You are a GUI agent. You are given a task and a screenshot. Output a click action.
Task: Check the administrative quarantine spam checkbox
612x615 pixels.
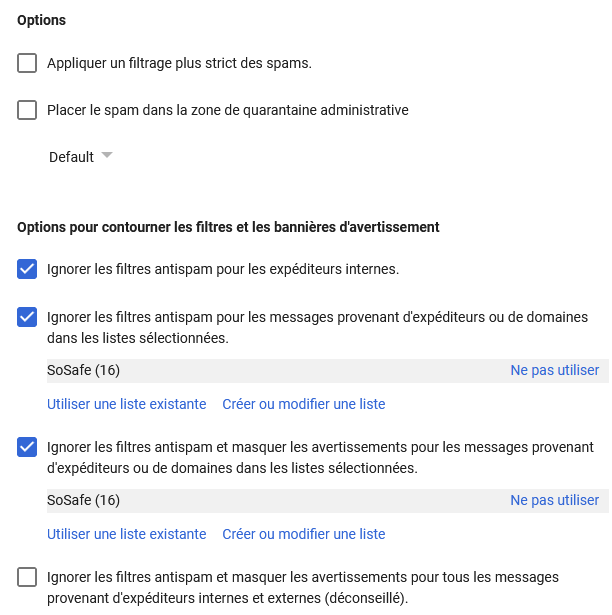(27, 111)
